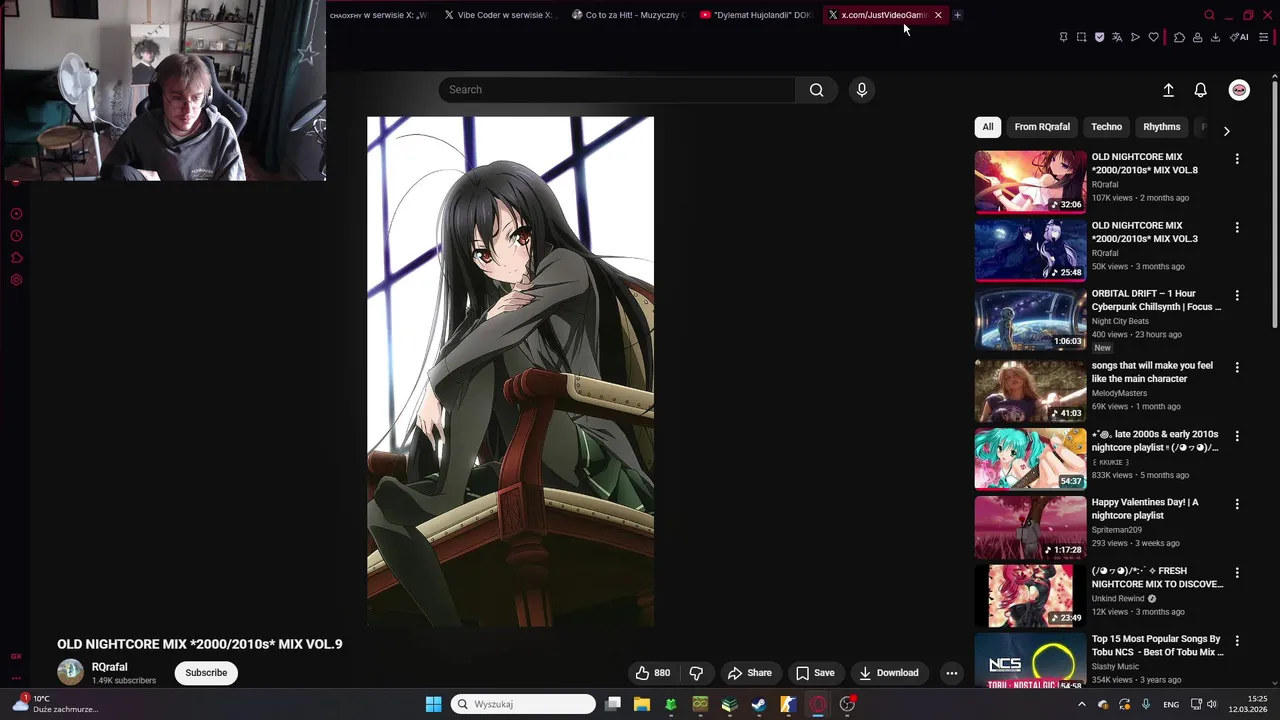Click the Download button
Image resolution: width=1280 pixels, height=720 pixels.
click(x=889, y=673)
